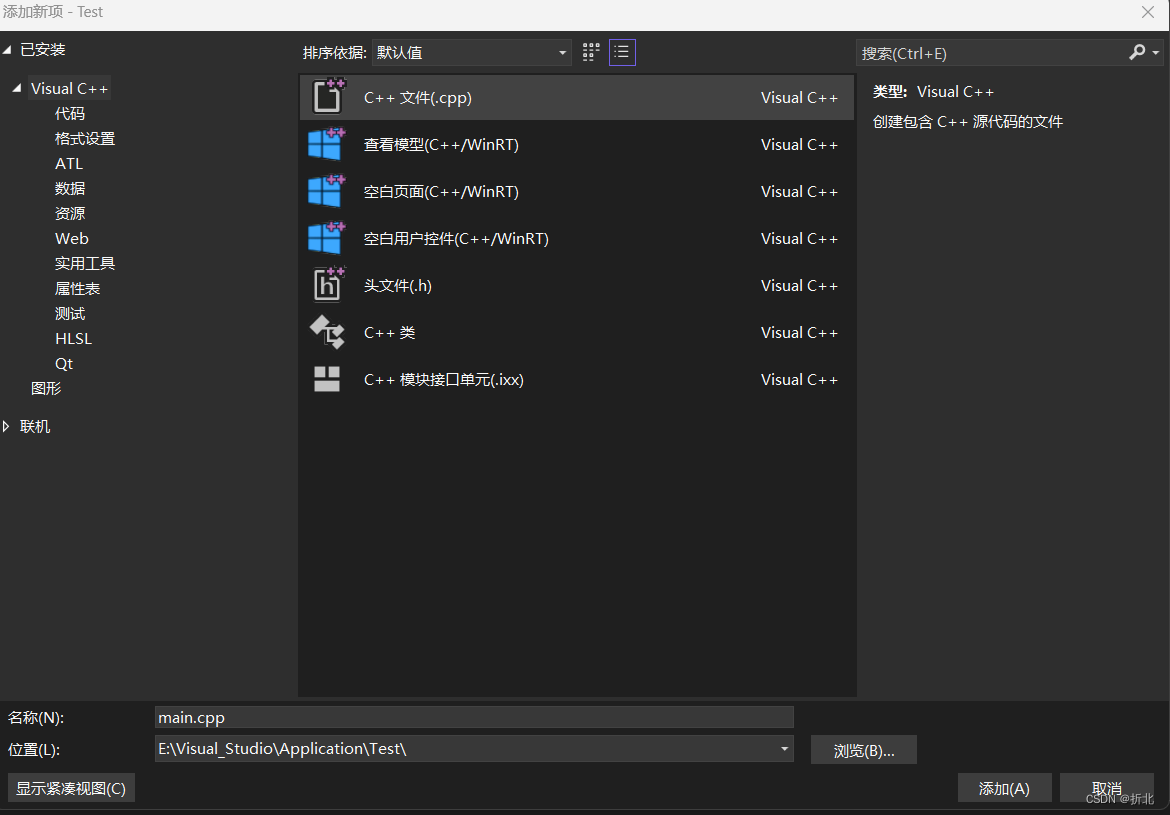
Task: Select the C++ 文件(.cpp) template text
Action: [418, 98]
